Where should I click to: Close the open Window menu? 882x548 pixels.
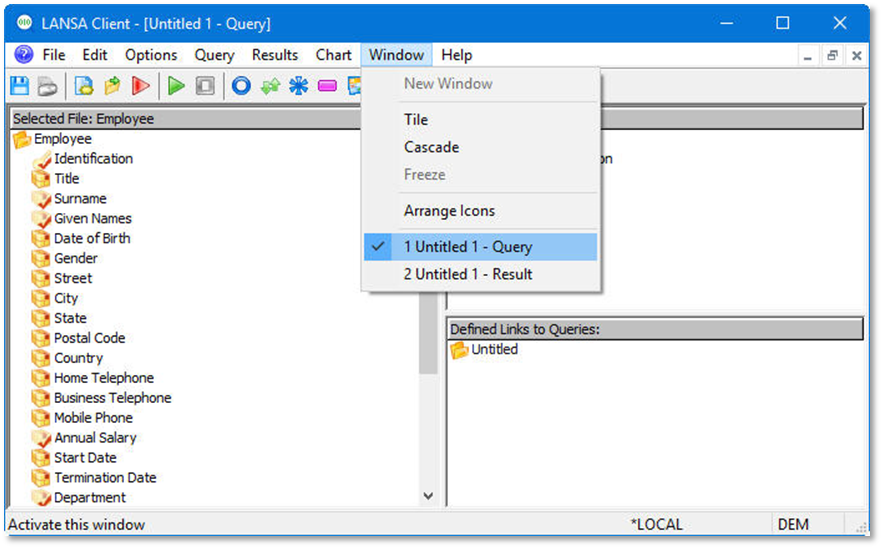396,55
